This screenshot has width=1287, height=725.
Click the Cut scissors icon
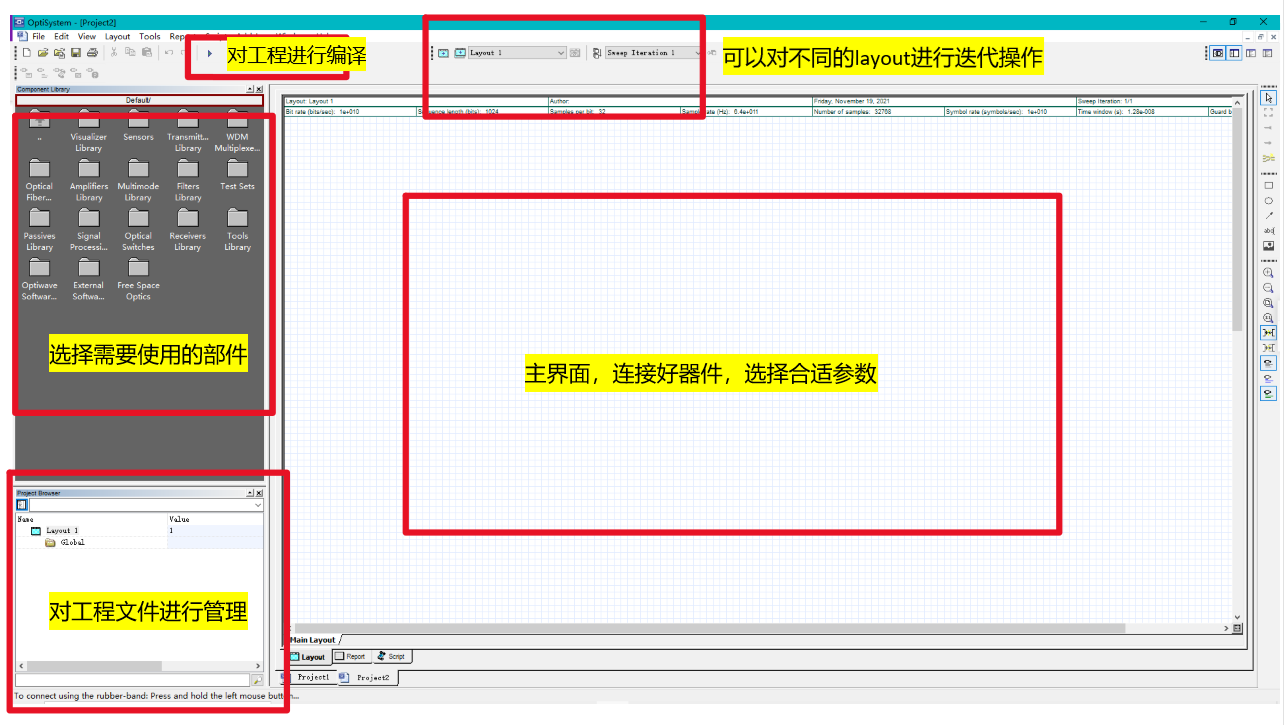[114, 52]
